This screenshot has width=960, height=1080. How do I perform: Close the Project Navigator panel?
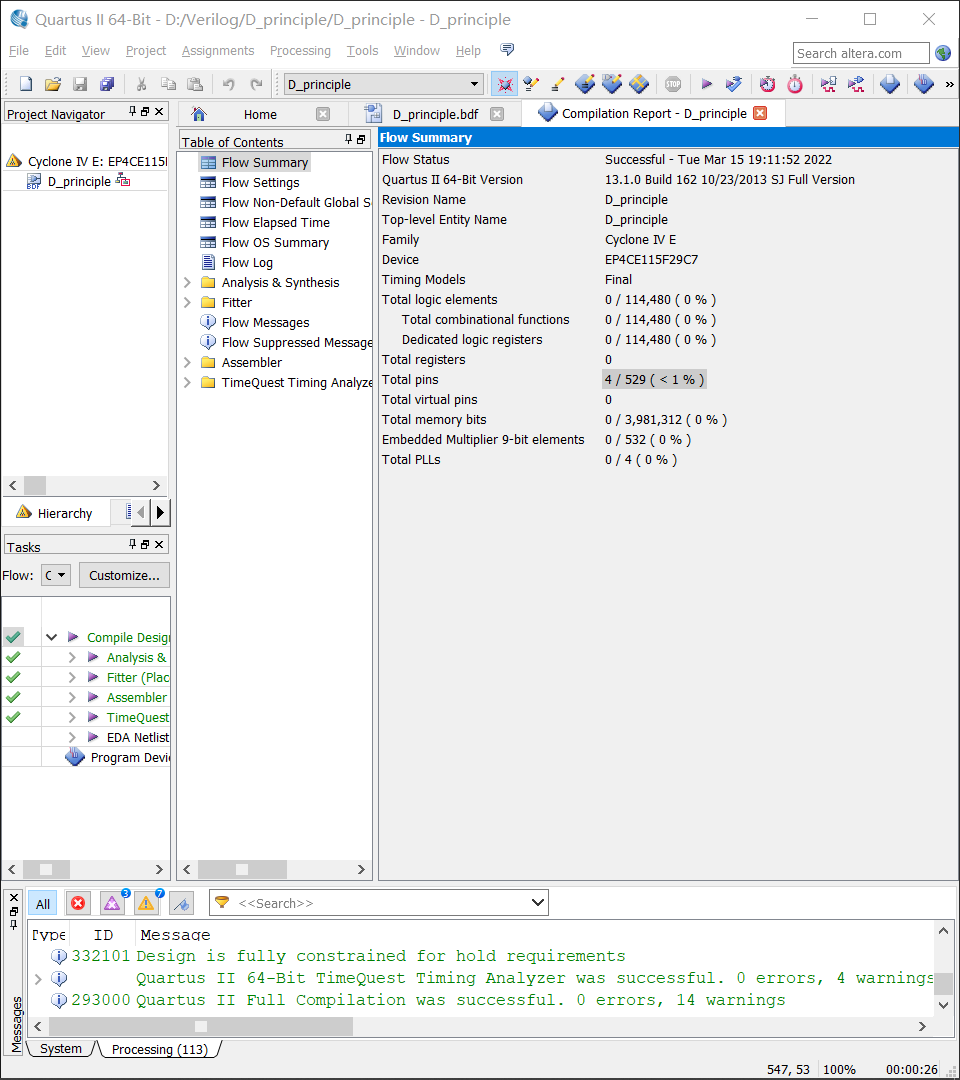click(x=159, y=111)
